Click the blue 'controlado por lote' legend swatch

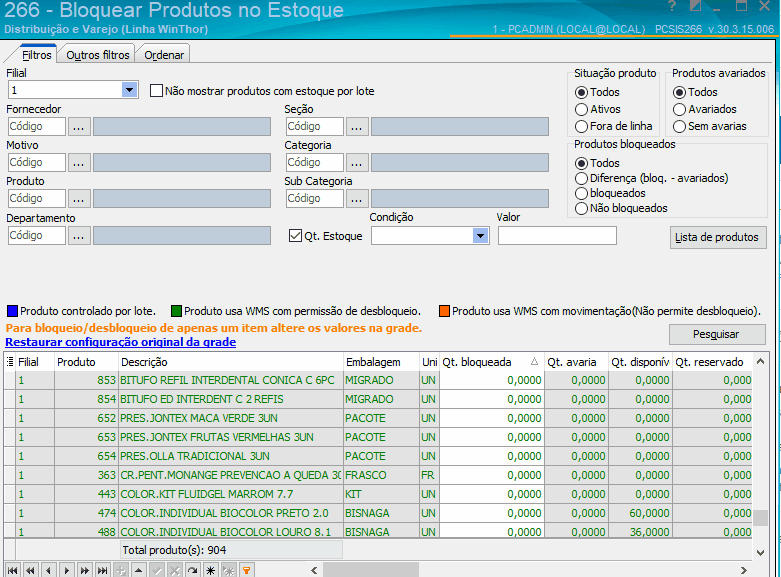[12, 311]
